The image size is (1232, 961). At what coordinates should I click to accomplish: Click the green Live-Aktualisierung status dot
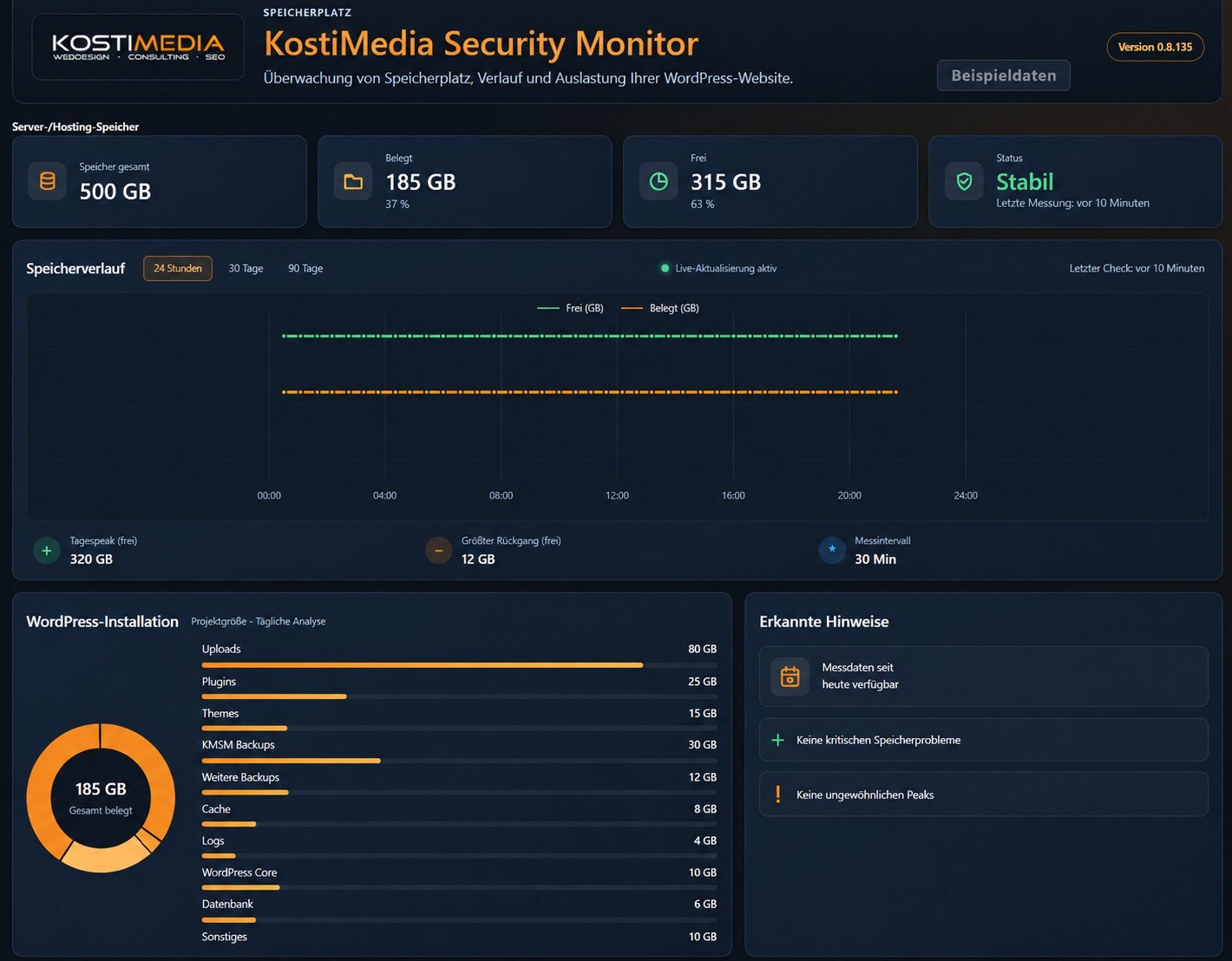[665, 268]
